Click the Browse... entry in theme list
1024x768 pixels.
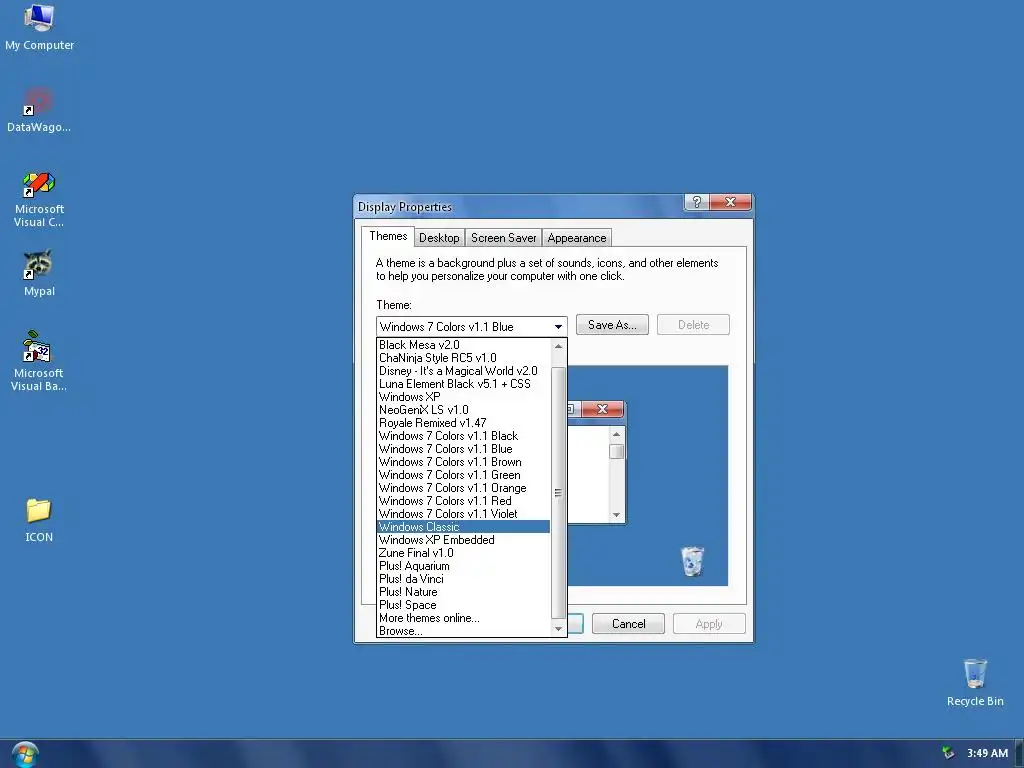point(464,631)
